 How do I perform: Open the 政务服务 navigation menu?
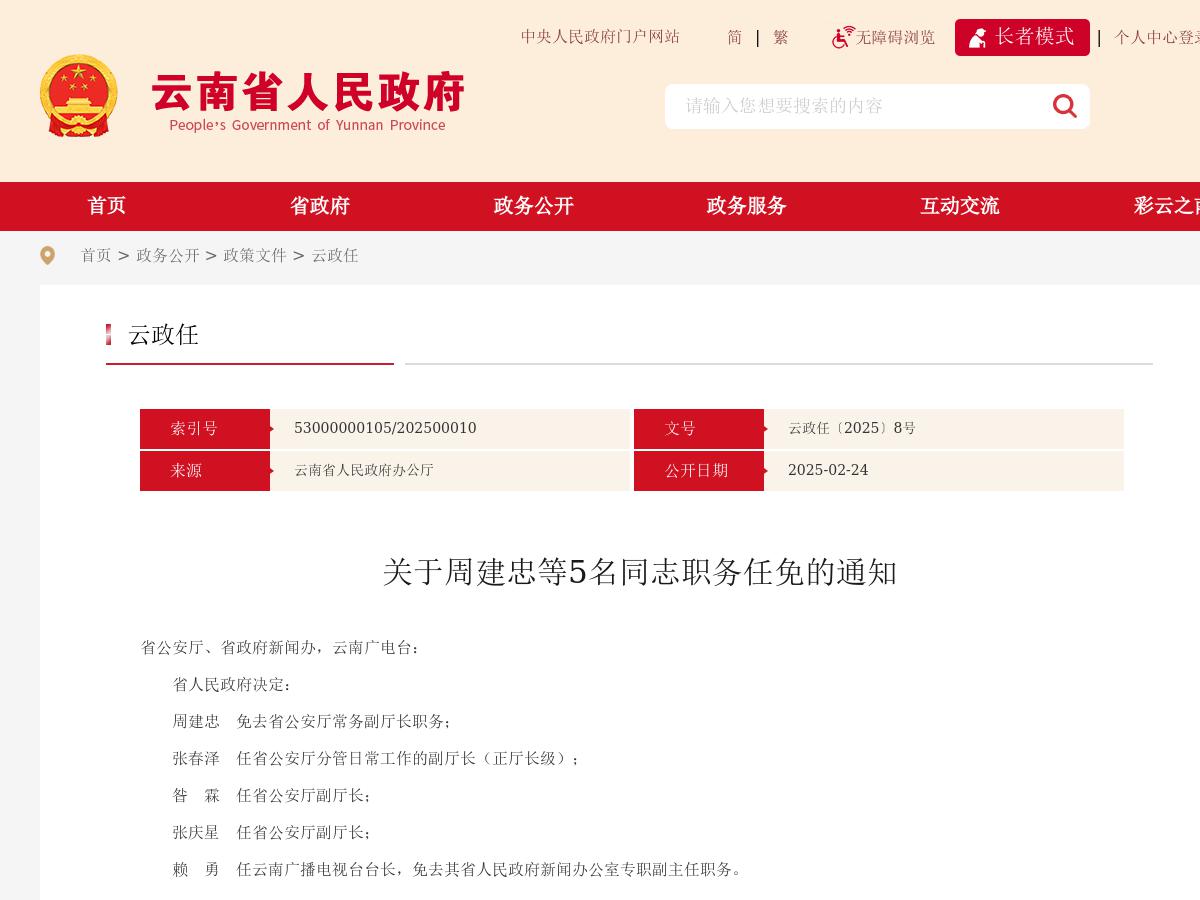coord(746,206)
